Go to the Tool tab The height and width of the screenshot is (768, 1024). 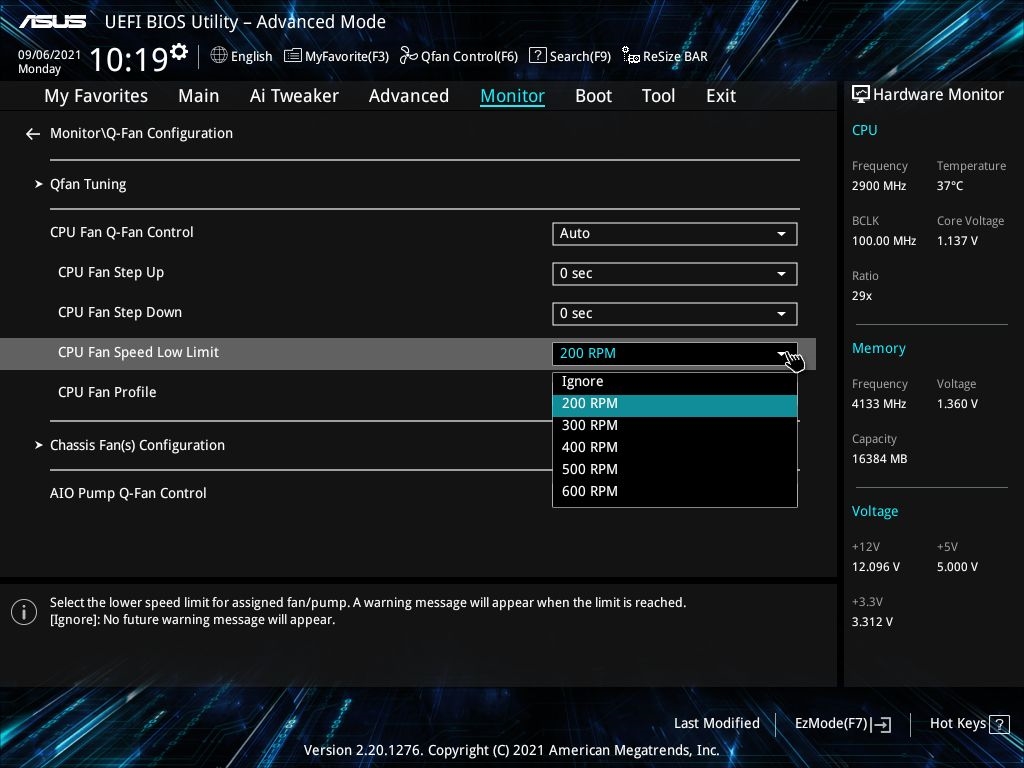point(658,96)
